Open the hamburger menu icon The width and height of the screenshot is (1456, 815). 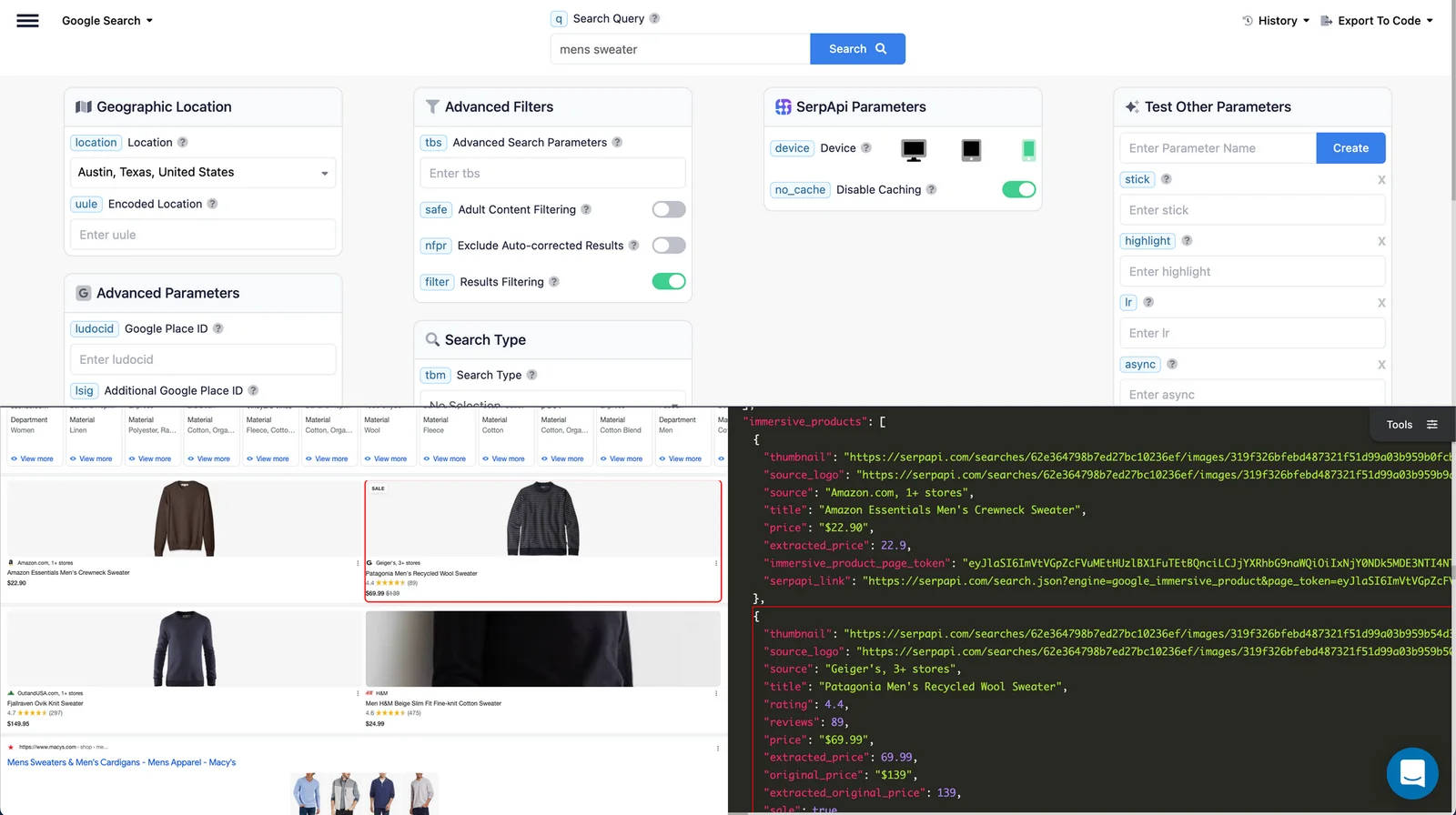pos(28,21)
